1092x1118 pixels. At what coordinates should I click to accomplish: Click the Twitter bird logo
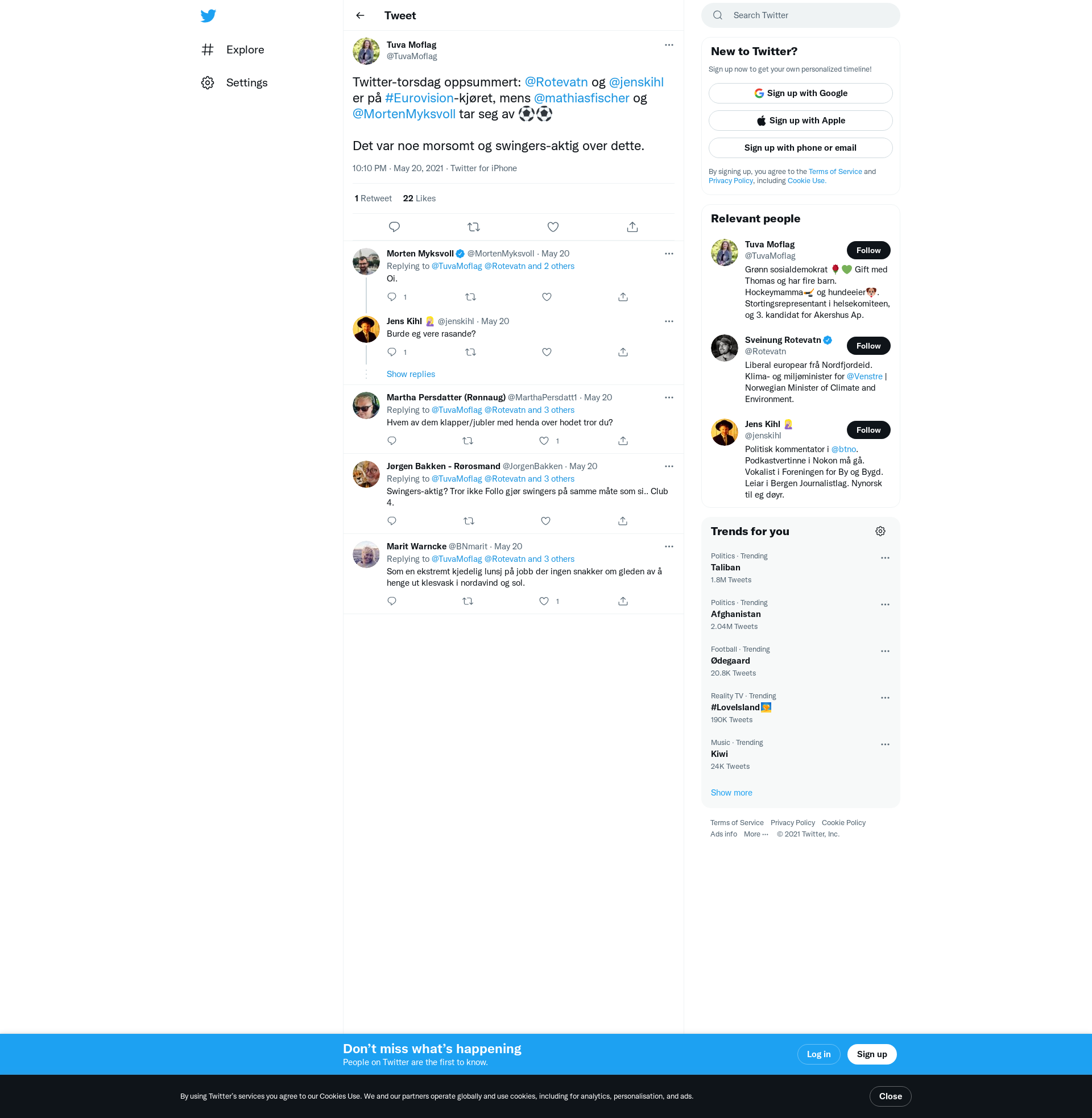[x=208, y=15]
